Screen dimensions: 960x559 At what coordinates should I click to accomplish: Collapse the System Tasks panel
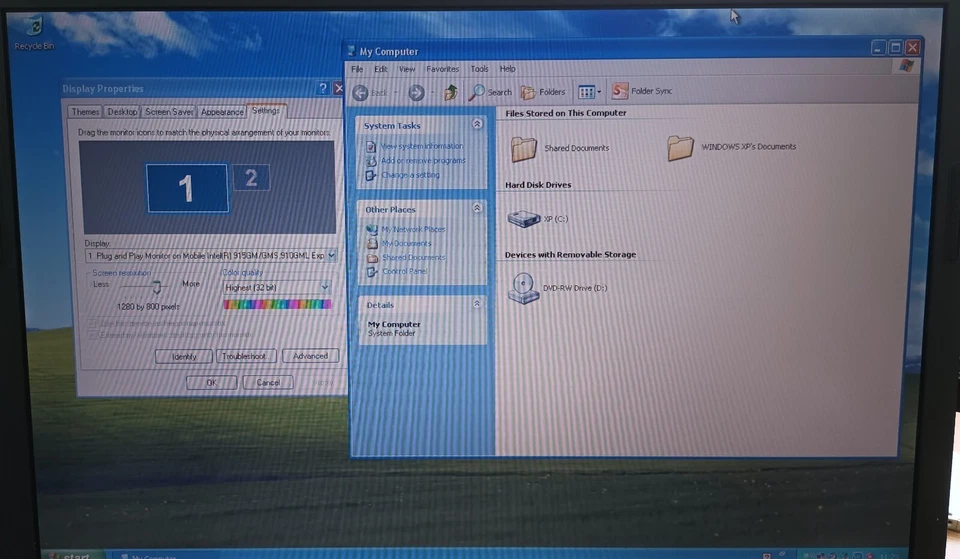point(477,124)
